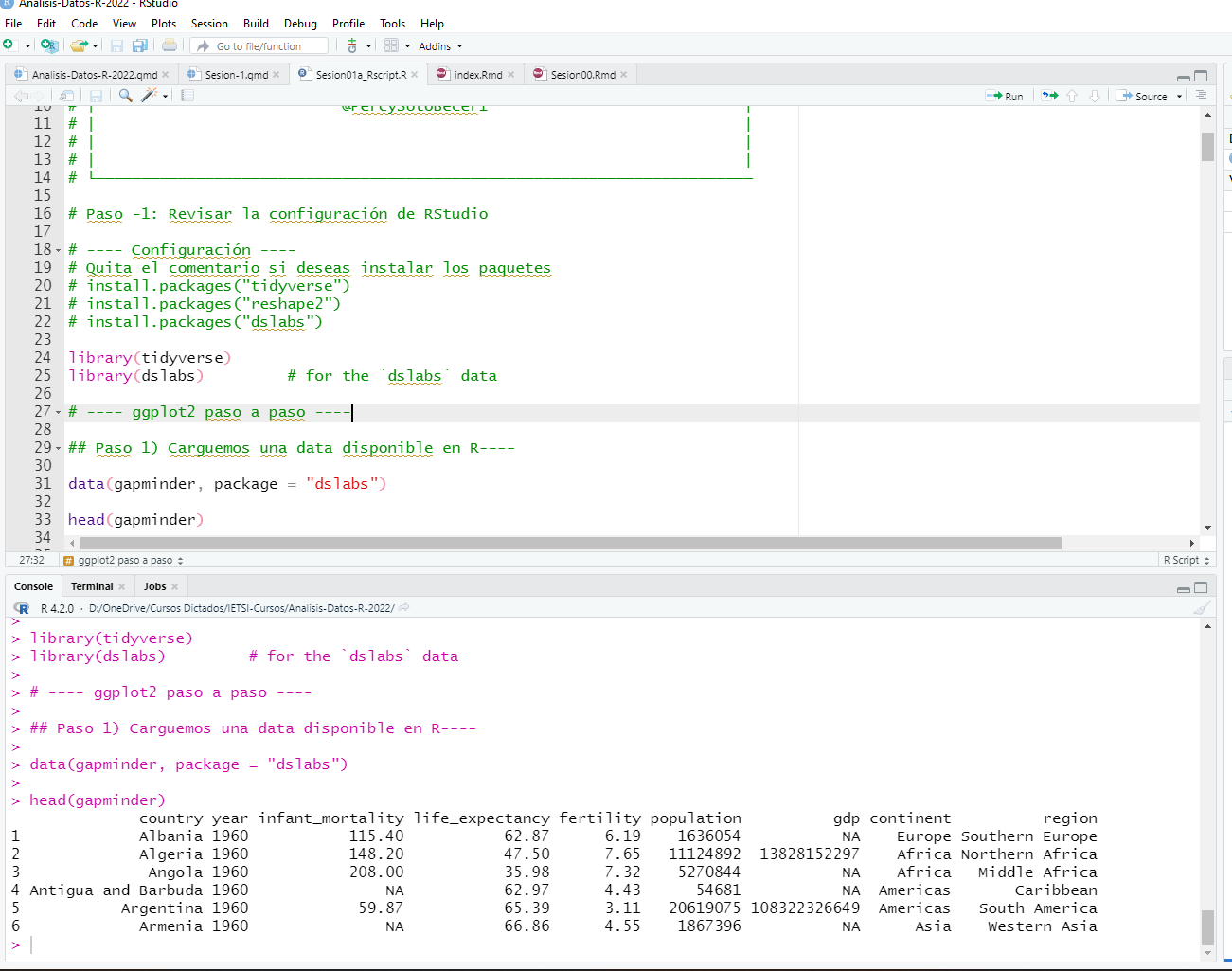The height and width of the screenshot is (971, 1232).
Task: Click the new project icon in toolbar
Action: point(49,45)
